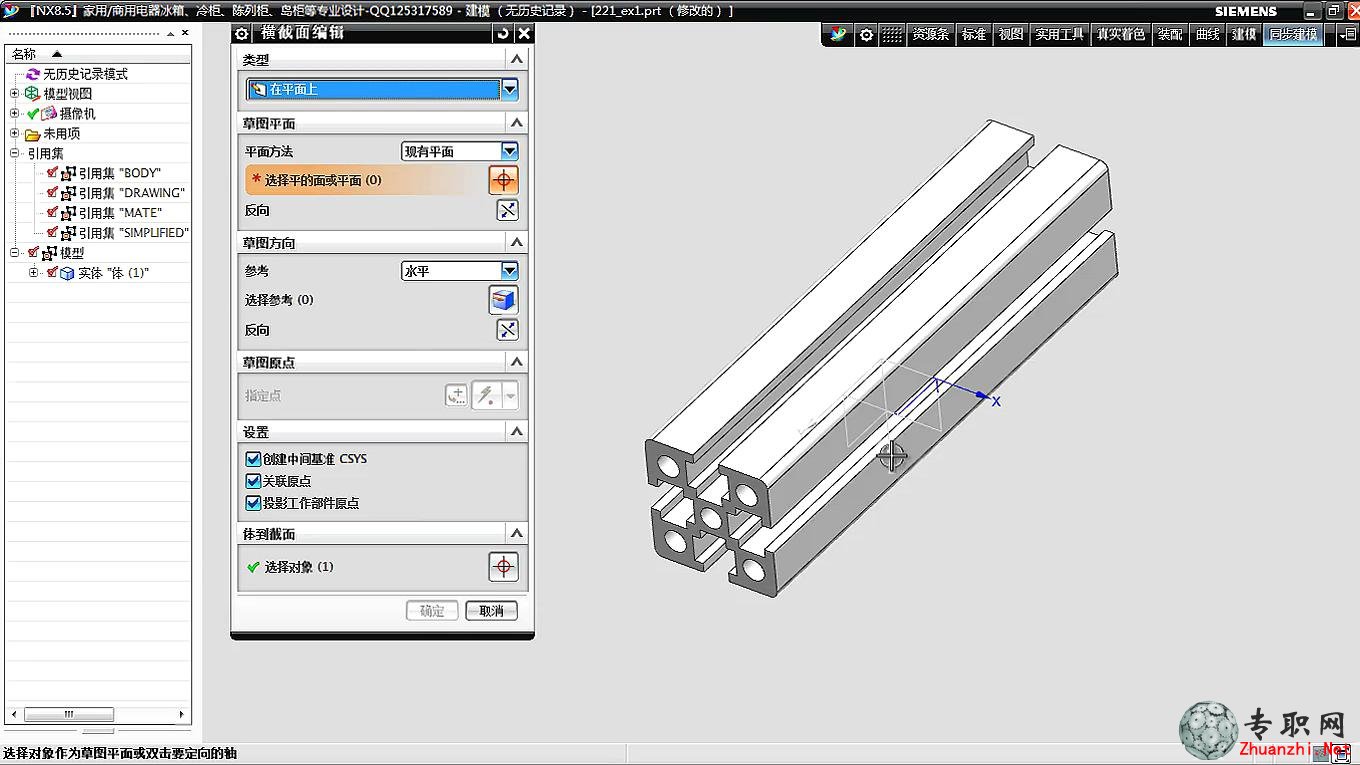Image resolution: width=1360 pixels, height=765 pixels.
Task: Uncheck 关联原点 checkbox
Action: pos(253,481)
